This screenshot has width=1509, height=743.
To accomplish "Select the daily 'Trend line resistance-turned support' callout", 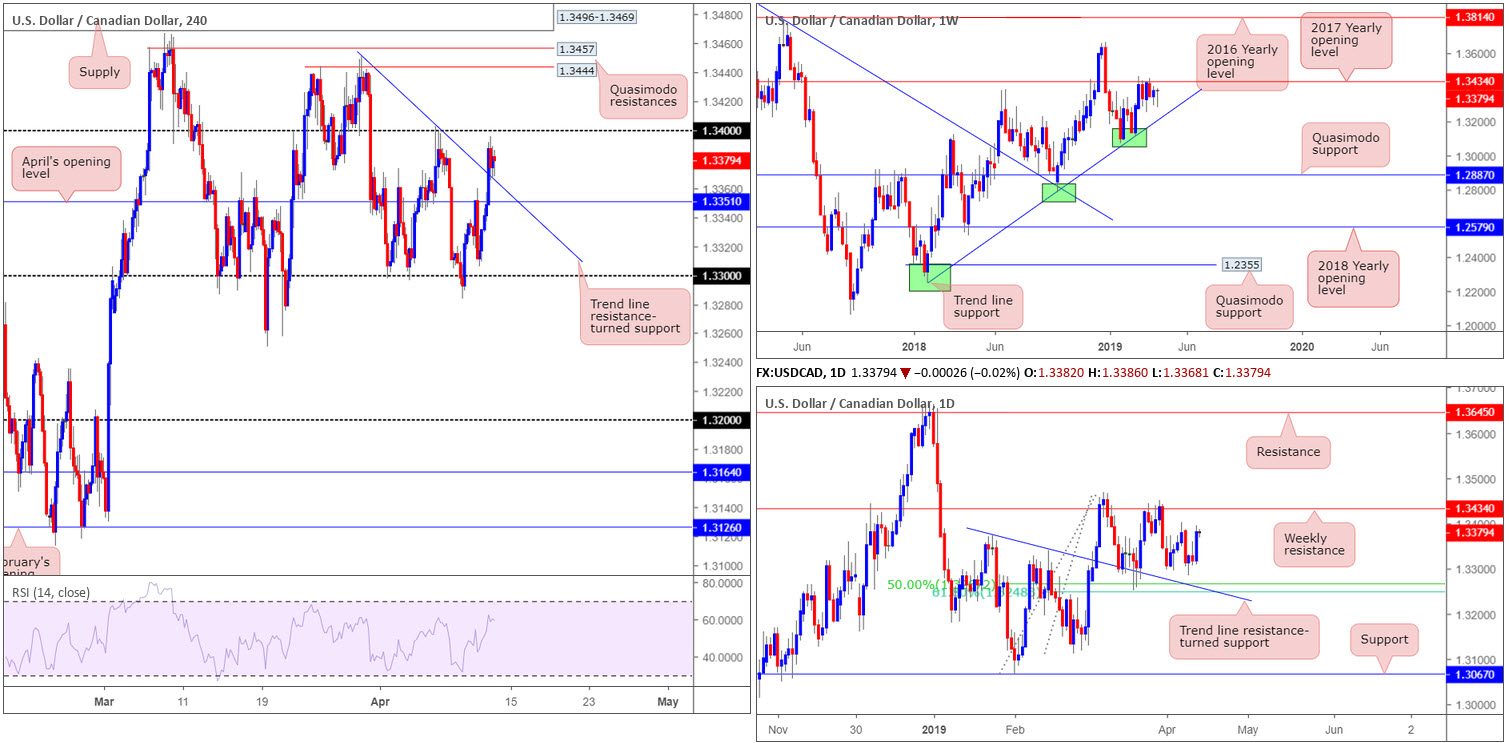I will pos(1244,637).
